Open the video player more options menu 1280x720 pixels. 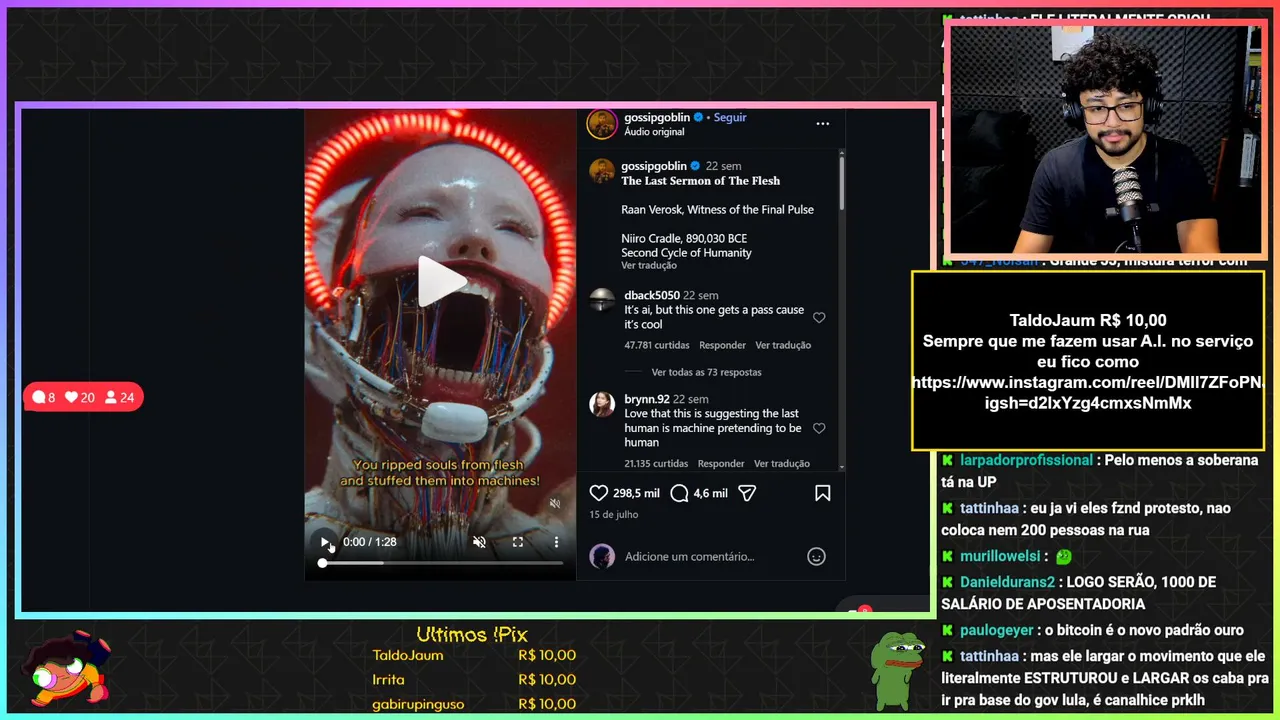pyautogui.click(x=557, y=542)
